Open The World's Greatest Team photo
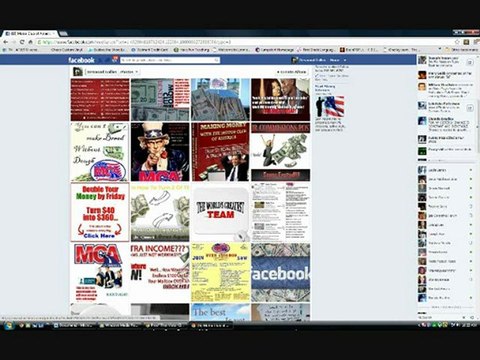 pyautogui.click(x=220, y=212)
